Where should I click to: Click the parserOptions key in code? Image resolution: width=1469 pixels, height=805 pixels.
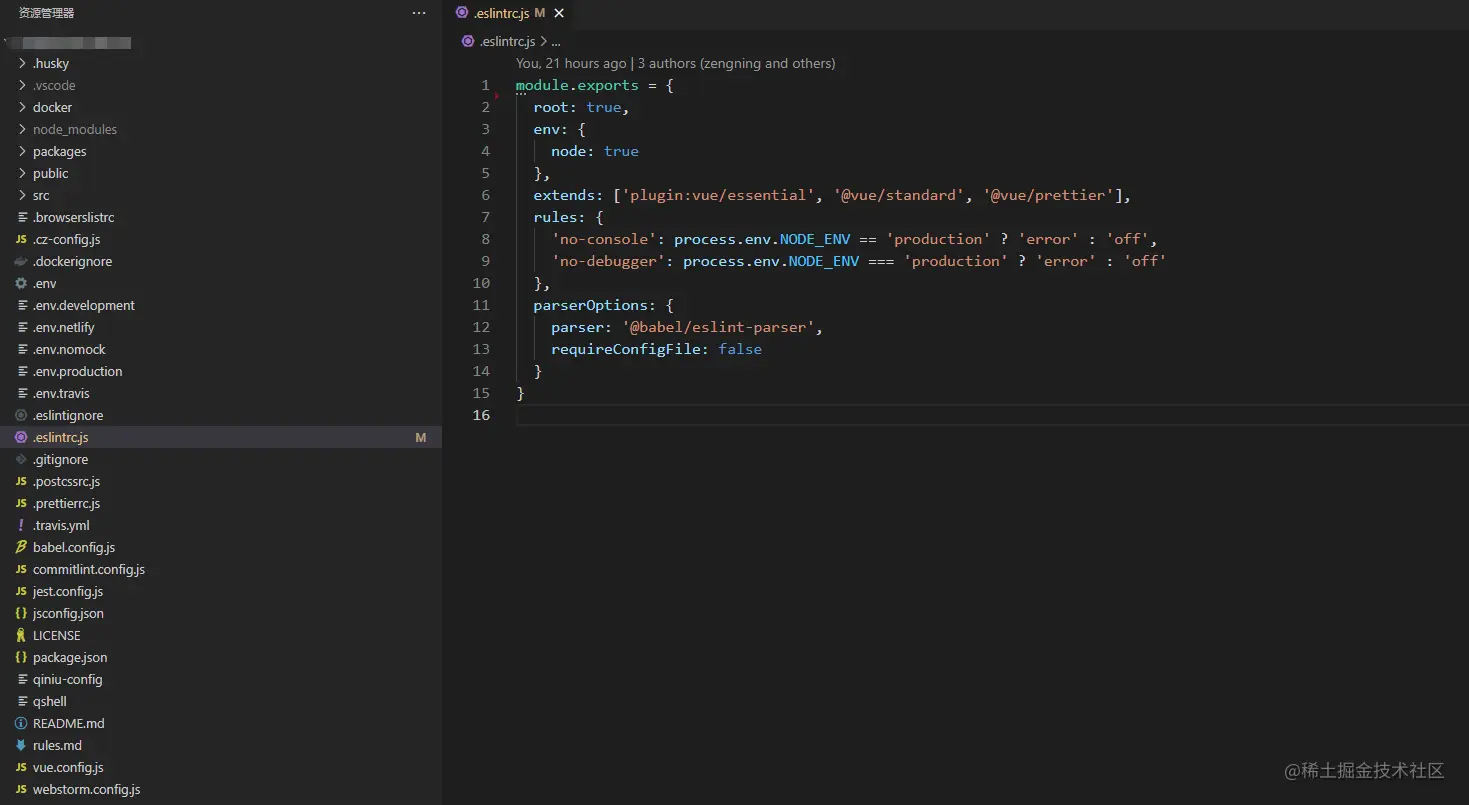point(591,305)
